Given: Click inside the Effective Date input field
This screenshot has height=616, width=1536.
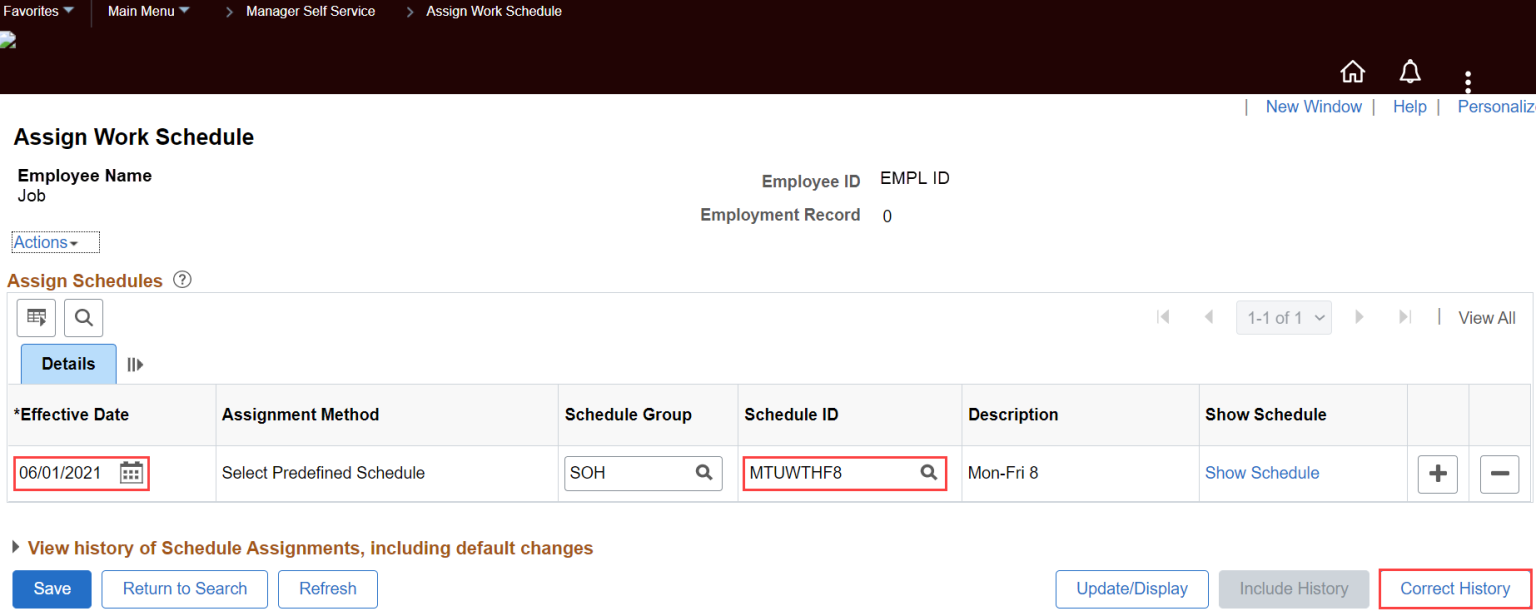Looking at the screenshot, I should coord(60,473).
